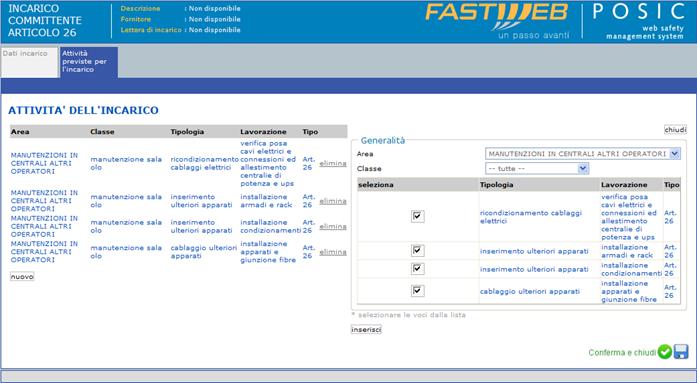Screen dimensions: 697x383
Task: Click installazione armadi e rack in right list
Action: (x=627, y=251)
